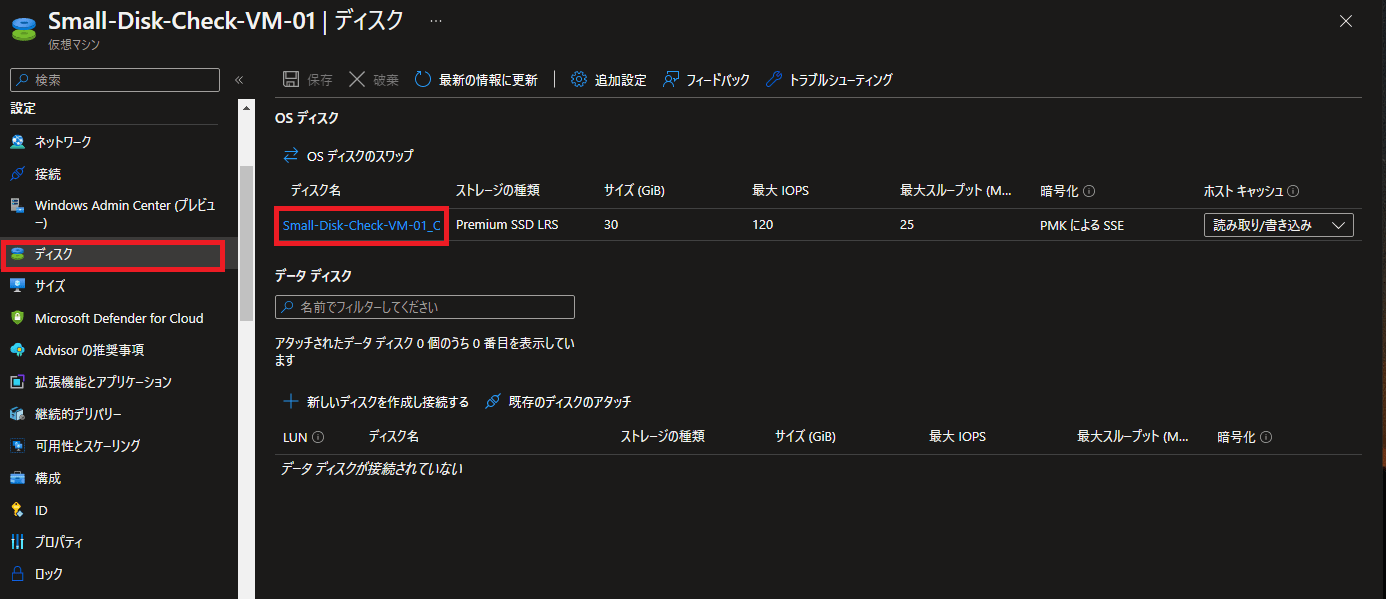Click the 最大 IOPS header in data disk table
The width and height of the screenshot is (1386, 599).
tap(957, 437)
